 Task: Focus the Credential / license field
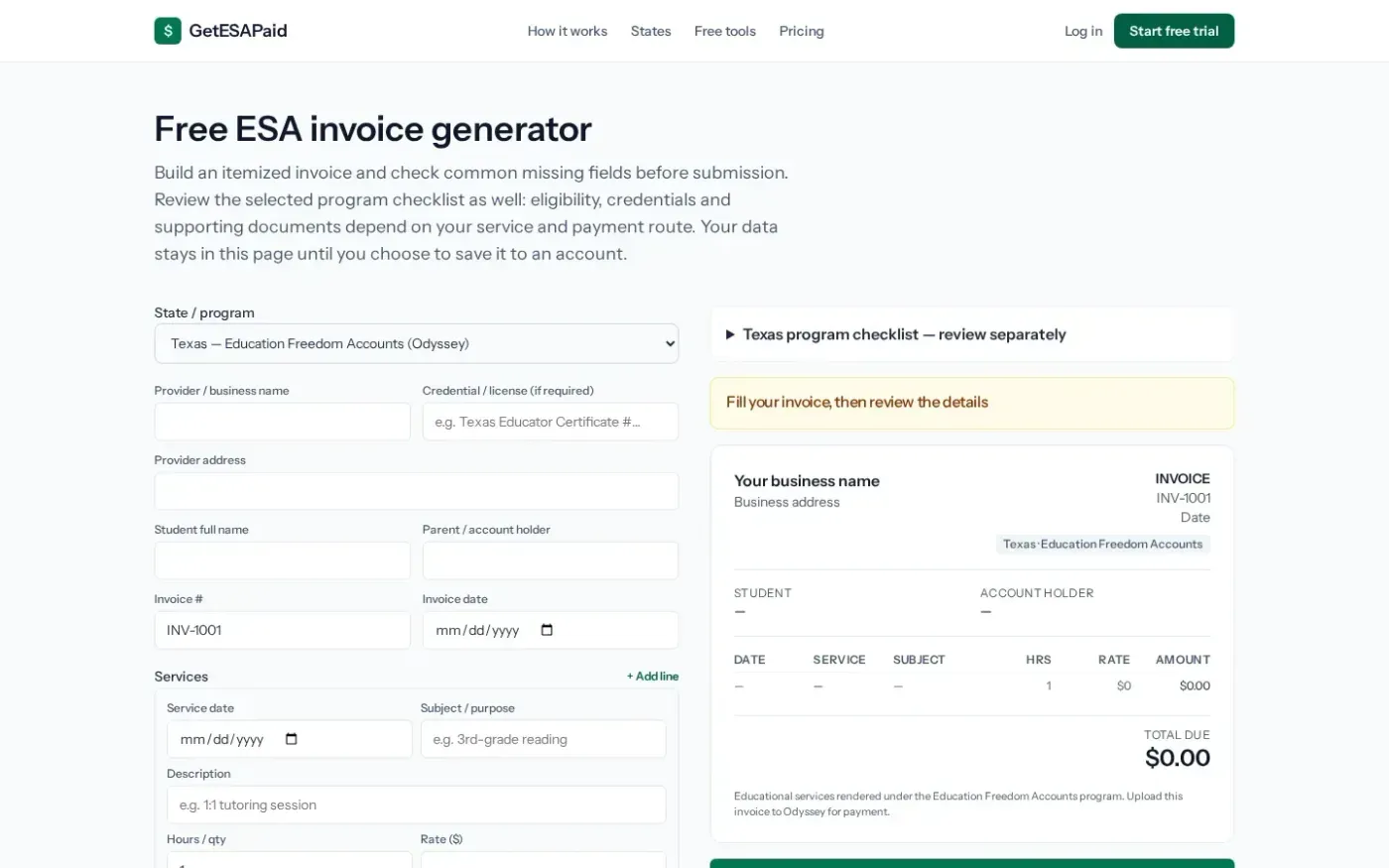pos(551,422)
